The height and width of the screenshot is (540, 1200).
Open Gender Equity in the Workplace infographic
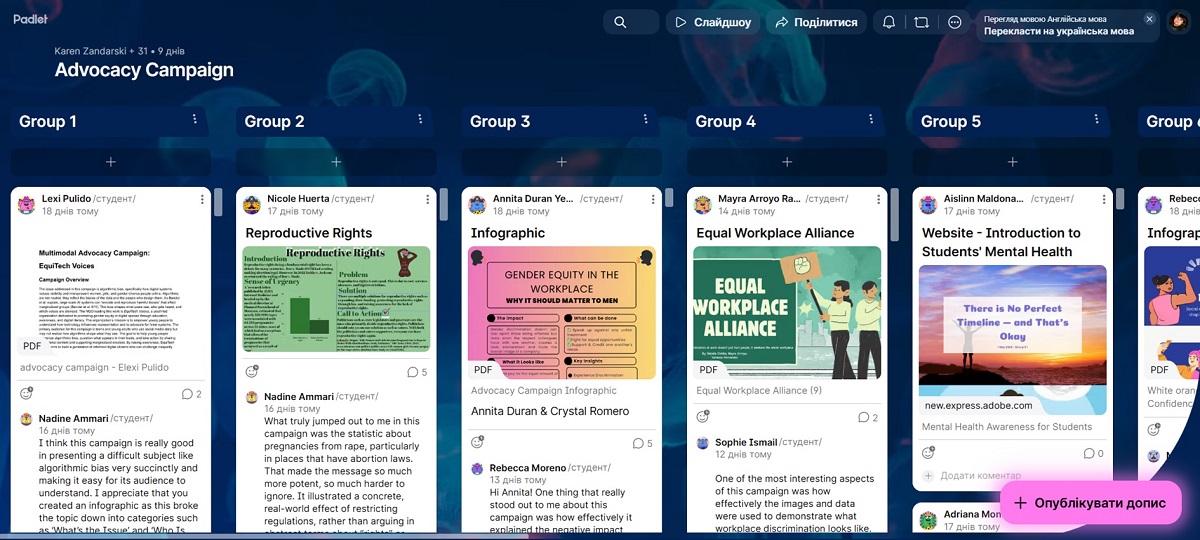tap(562, 312)
